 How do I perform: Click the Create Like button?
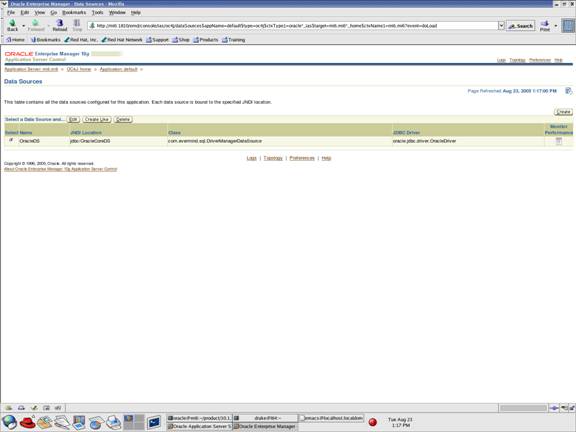coord(97,119)
